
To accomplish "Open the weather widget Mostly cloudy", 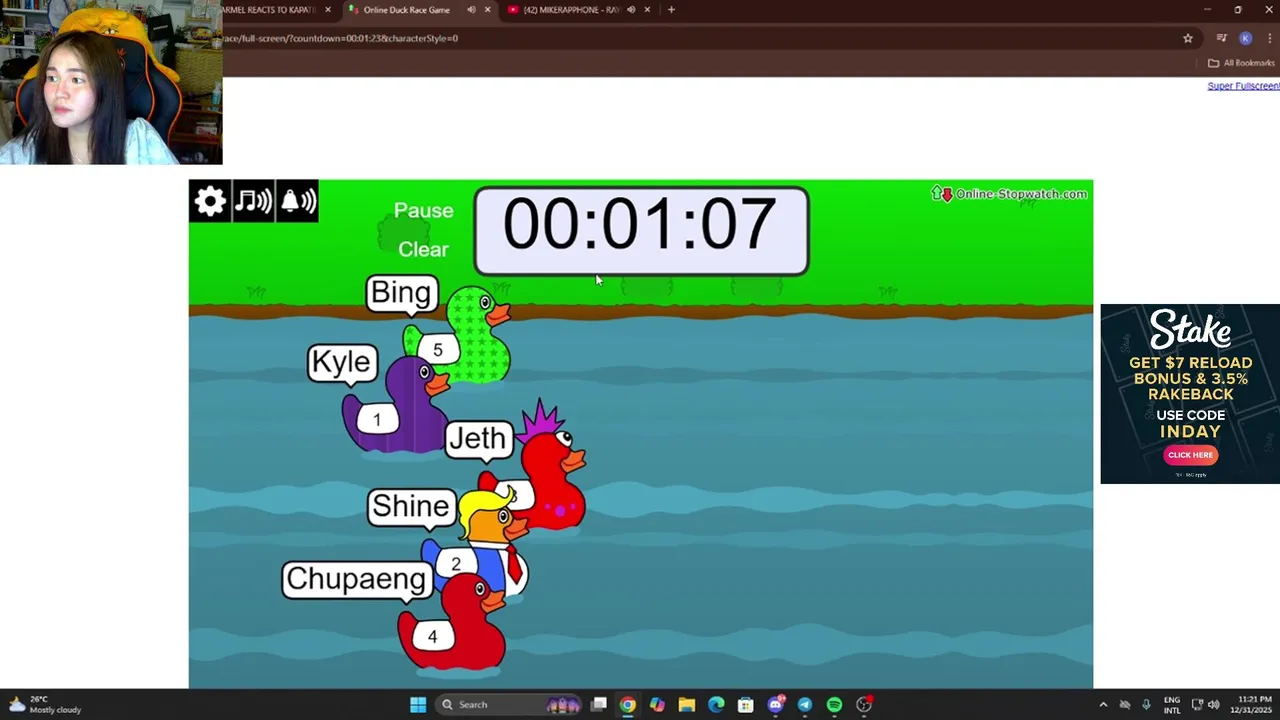I will click(x=44, y=705).
